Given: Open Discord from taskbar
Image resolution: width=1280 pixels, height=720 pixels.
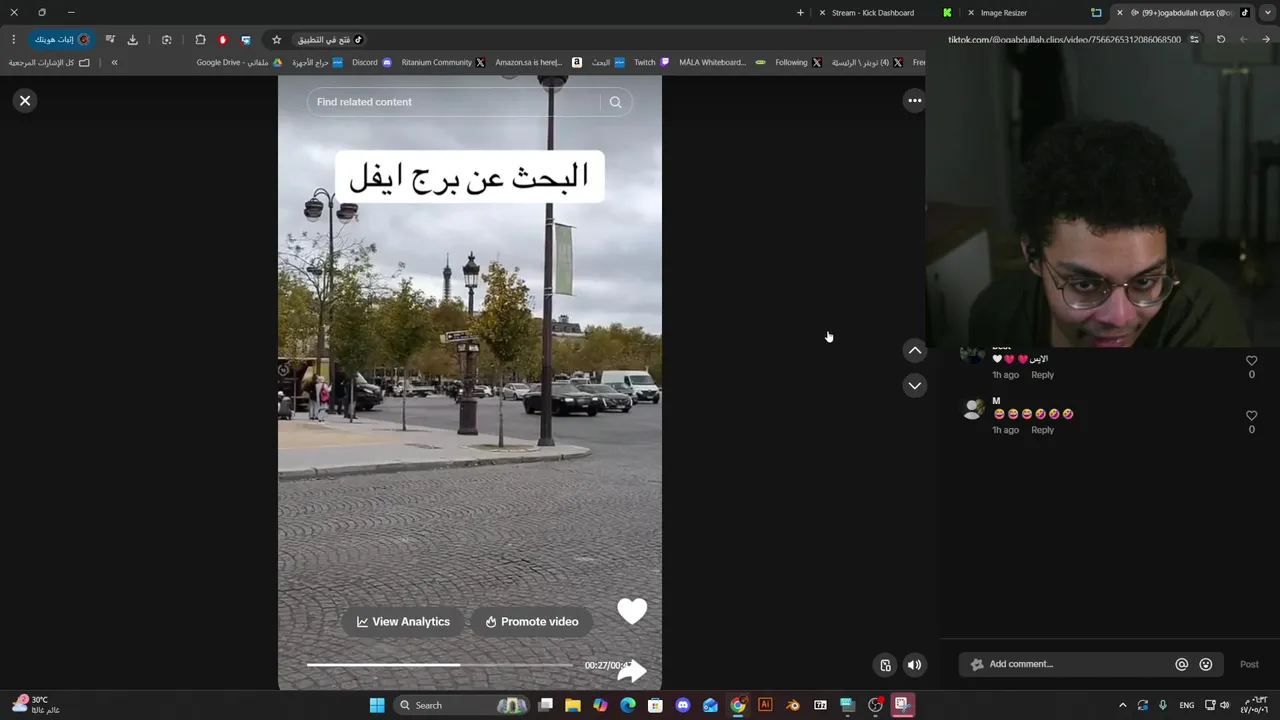Looking at the screenshot, I should pyautogui.click(x=683, y=705).
